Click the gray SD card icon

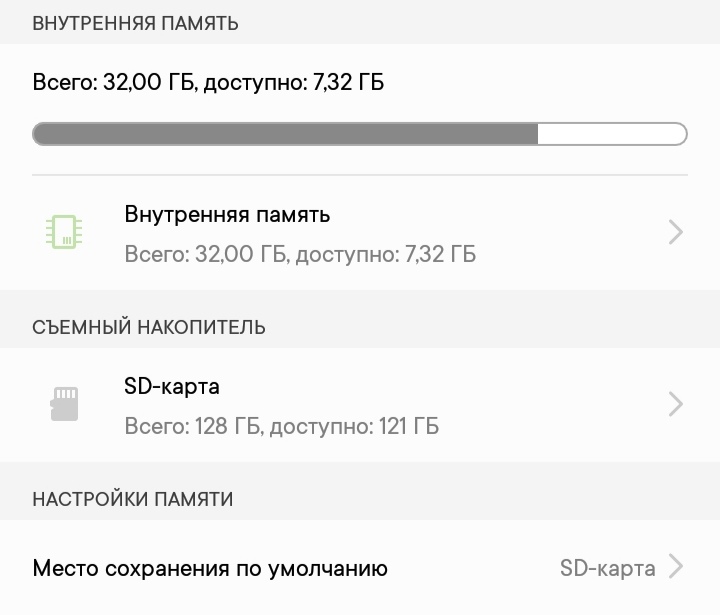(65, 404)
